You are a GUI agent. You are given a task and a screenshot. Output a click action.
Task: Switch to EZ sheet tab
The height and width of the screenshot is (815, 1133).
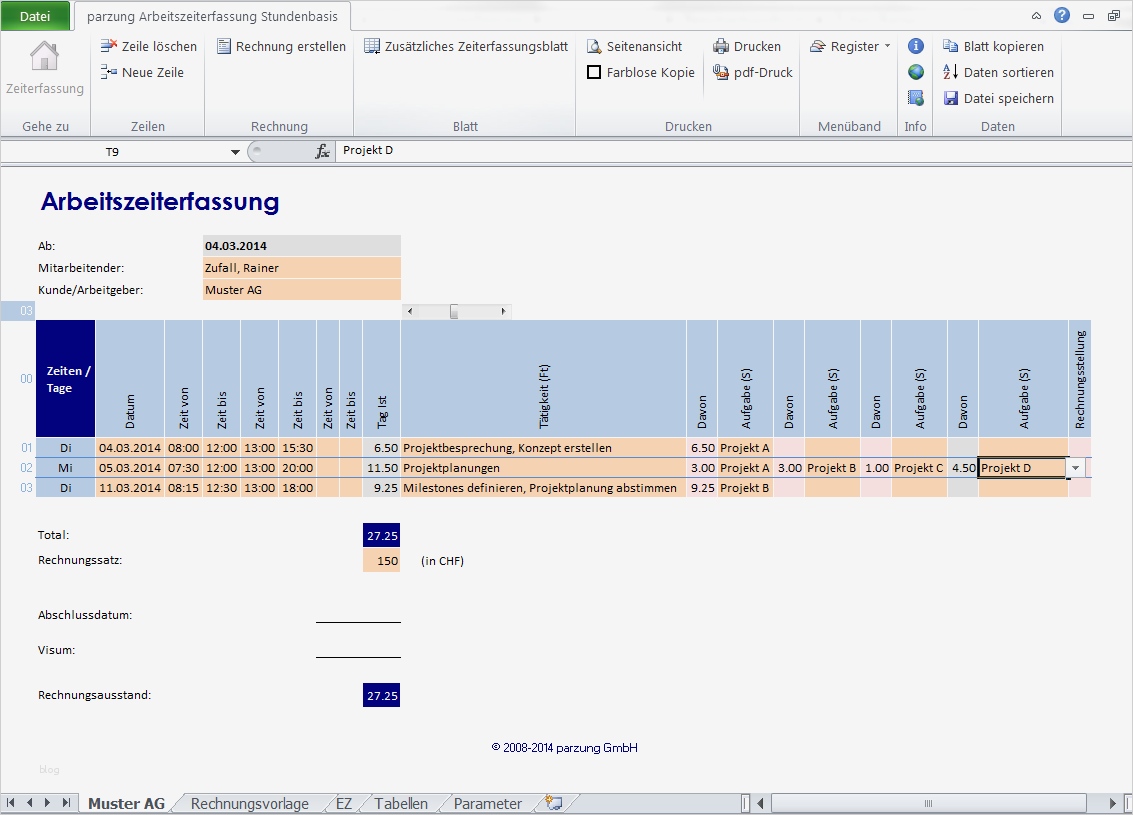(344, 803)
